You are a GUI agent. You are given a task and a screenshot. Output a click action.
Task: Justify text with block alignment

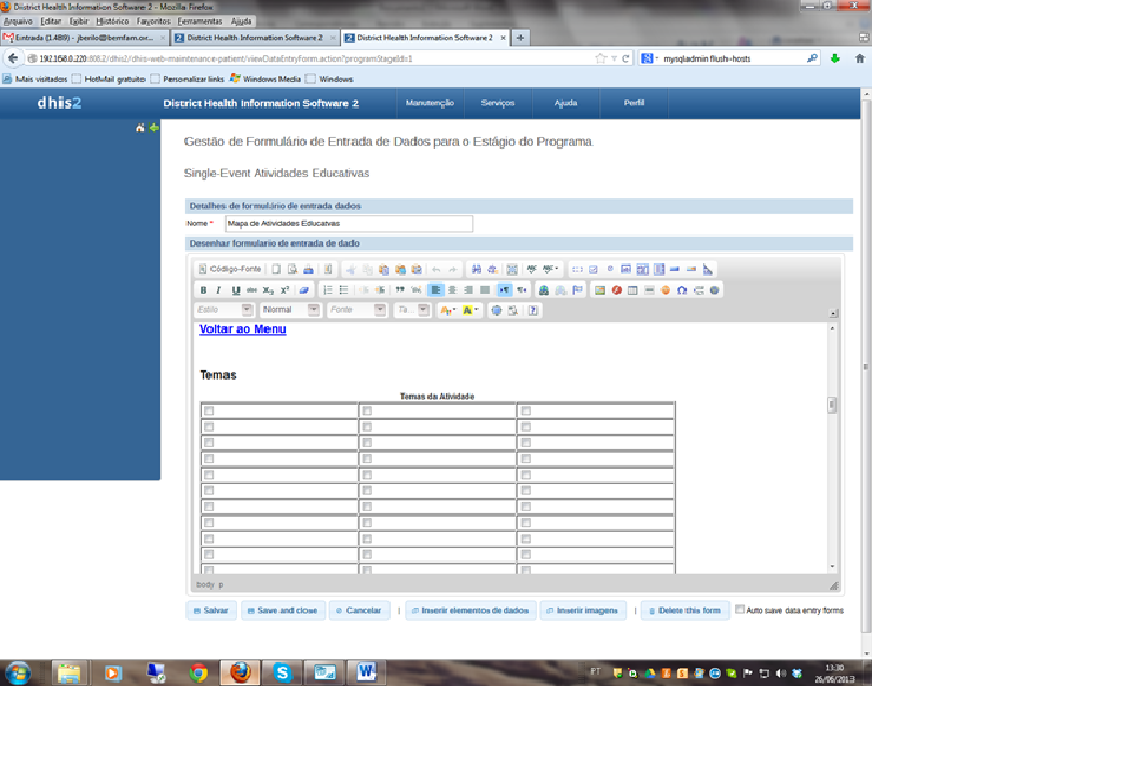tap(484, 290)
